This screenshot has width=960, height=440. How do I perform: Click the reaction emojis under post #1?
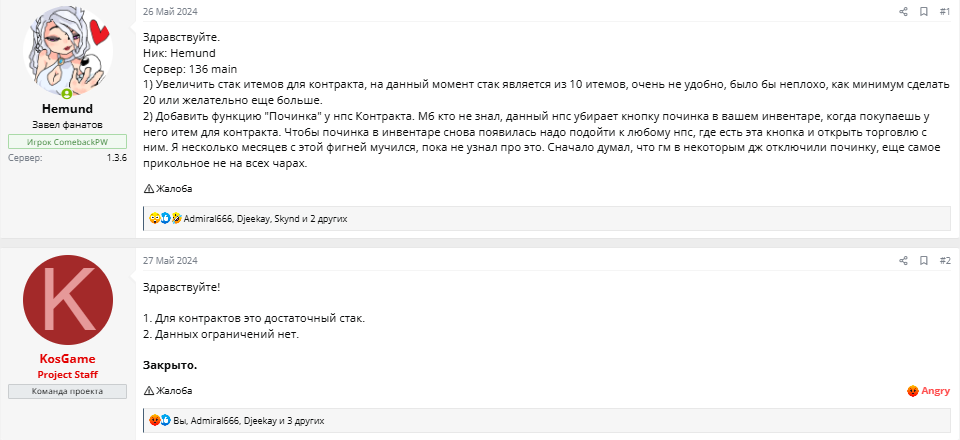[x=165, y=218]
